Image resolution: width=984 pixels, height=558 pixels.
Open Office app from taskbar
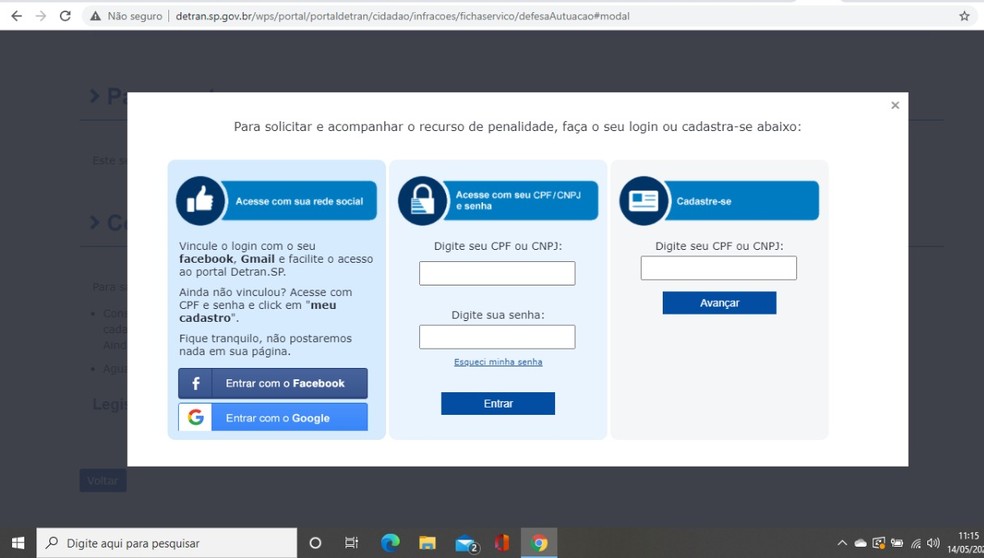[x=502, y=543]
